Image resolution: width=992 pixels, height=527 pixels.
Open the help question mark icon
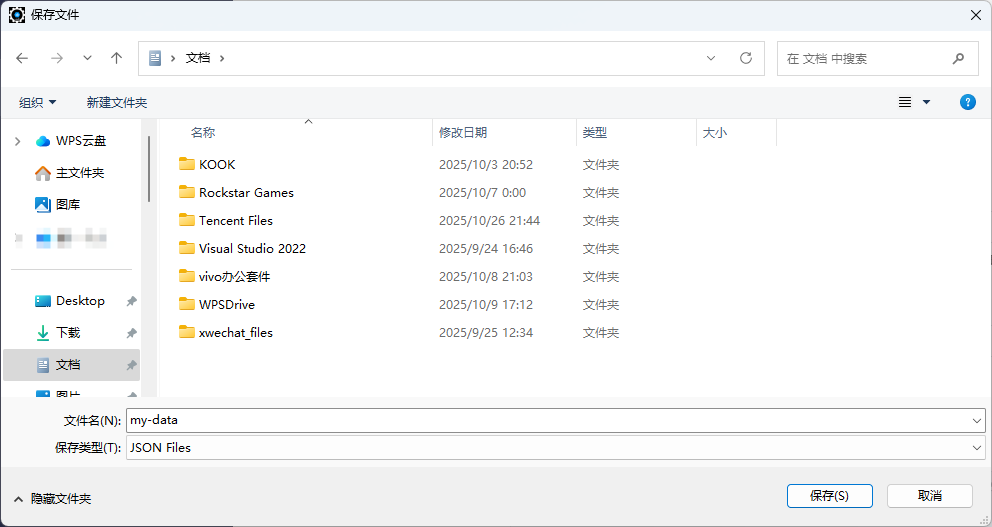coord(967,102)
